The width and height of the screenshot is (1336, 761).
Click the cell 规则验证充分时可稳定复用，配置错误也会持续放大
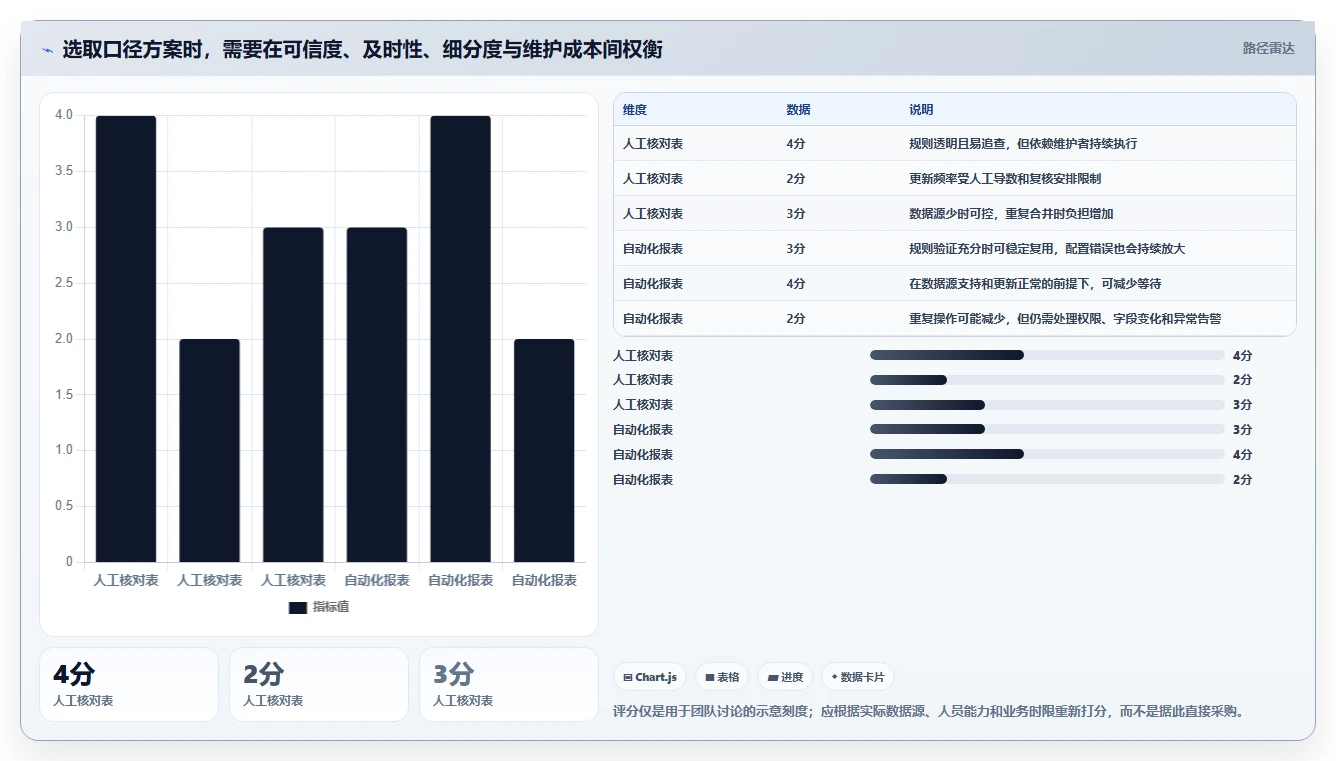click(1047, 249)
